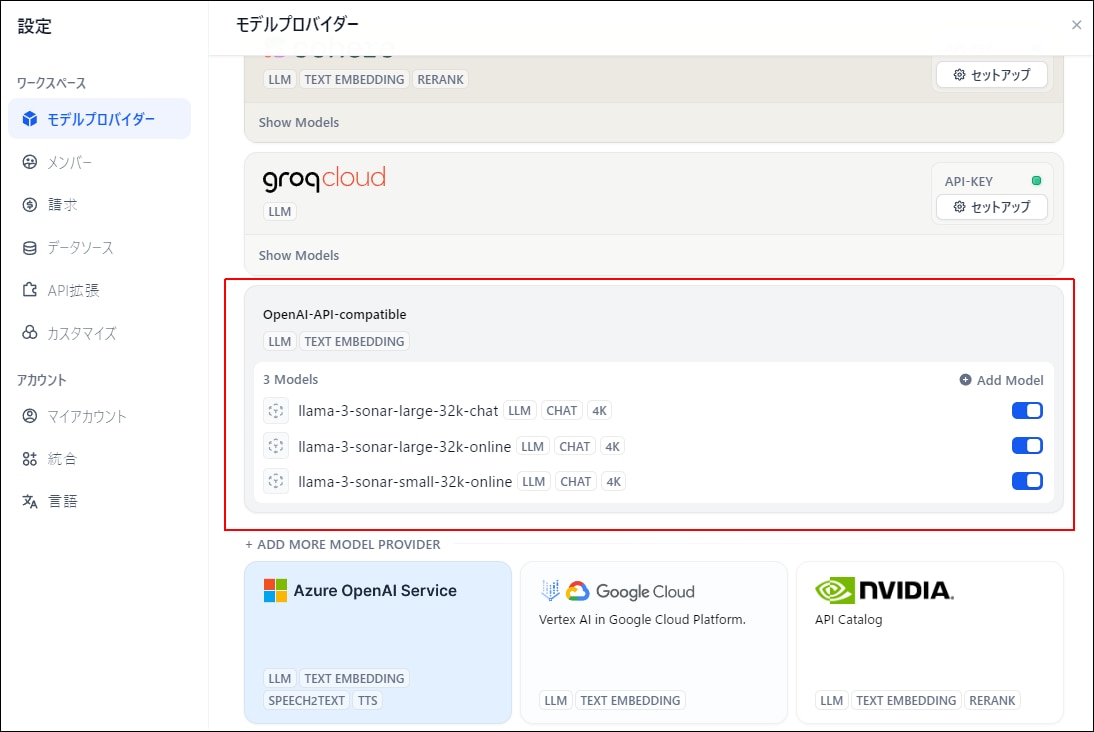Click the NVIDIA logo

884,590
